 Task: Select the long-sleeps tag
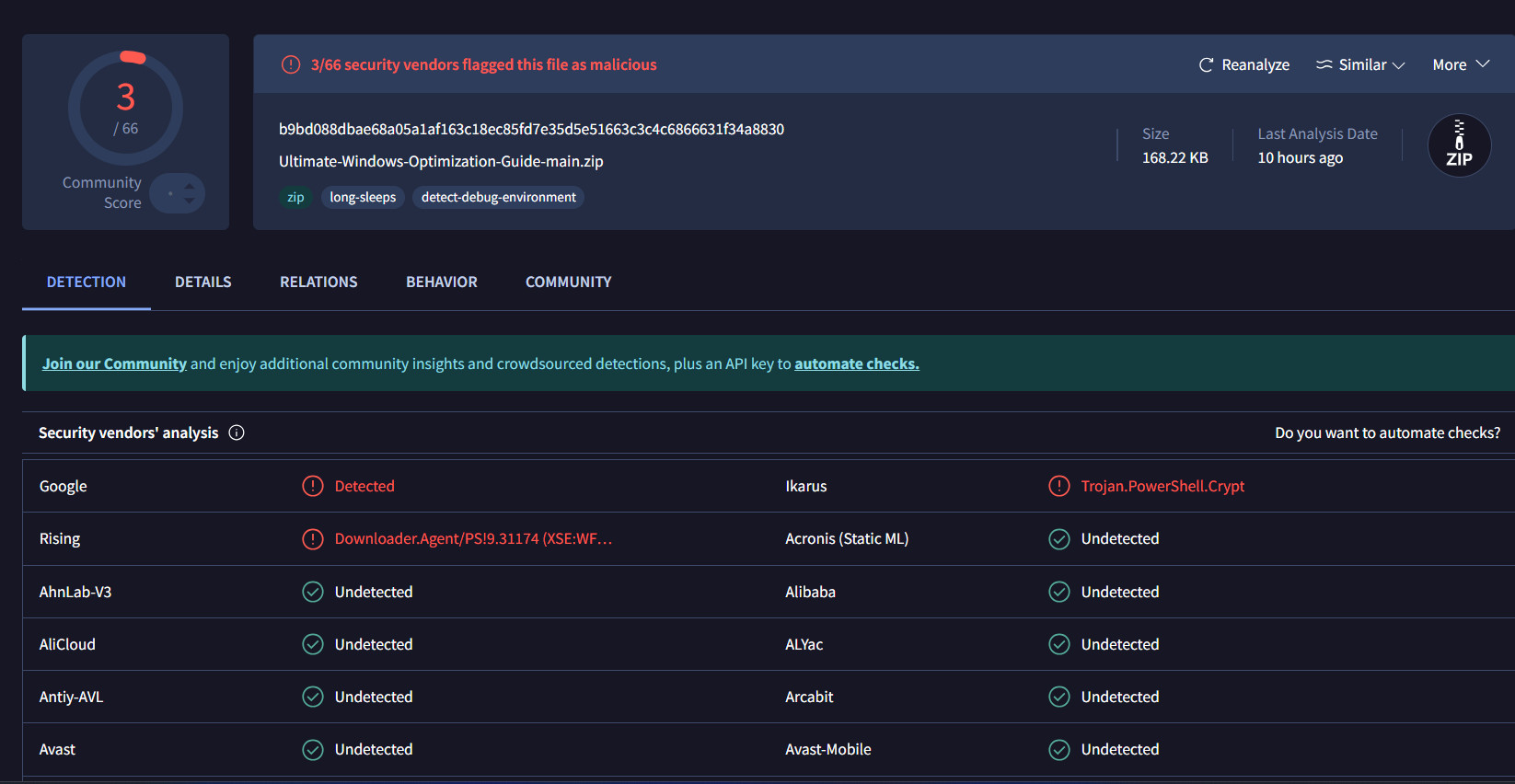[x=363, y=197]
